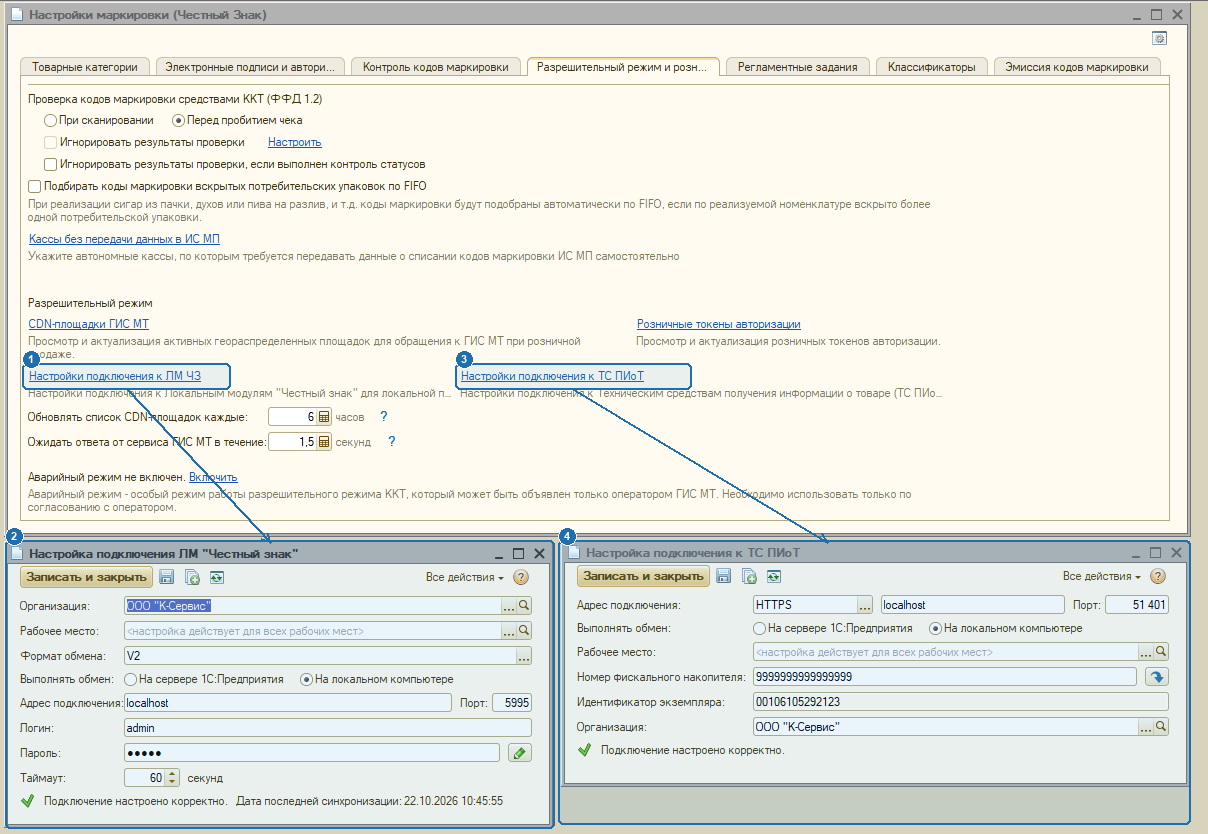1208x834 pixels.
Task: Open calculator for the CDN update hours field
Action: (324, 417)
